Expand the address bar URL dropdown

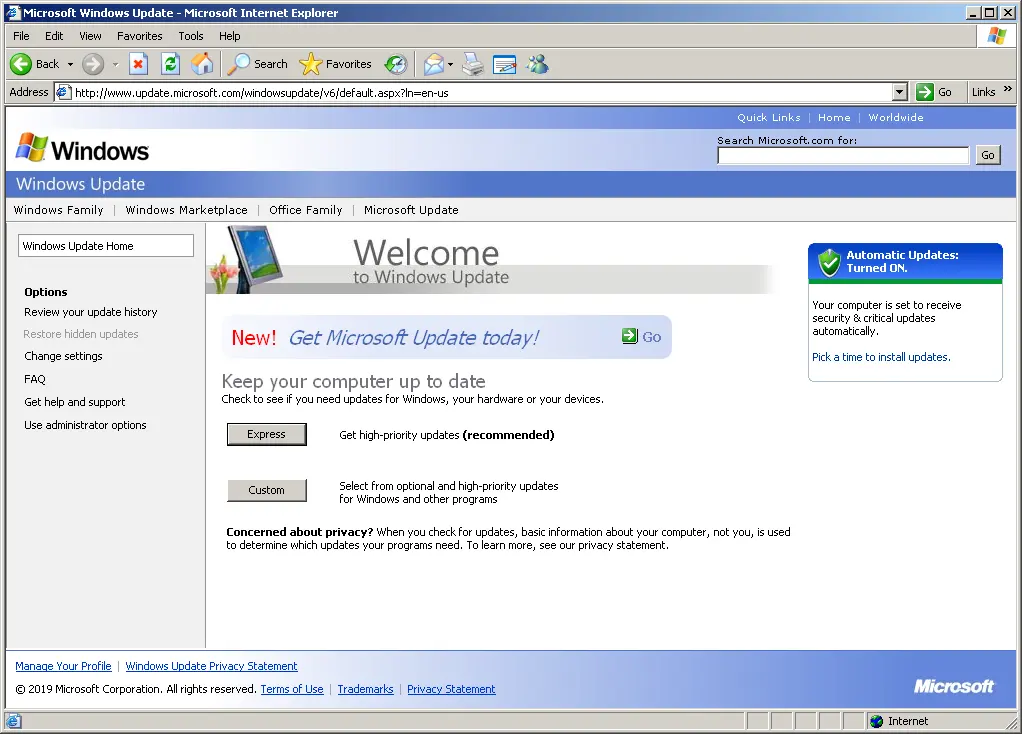pyautogui.click(x=899, y=92)
